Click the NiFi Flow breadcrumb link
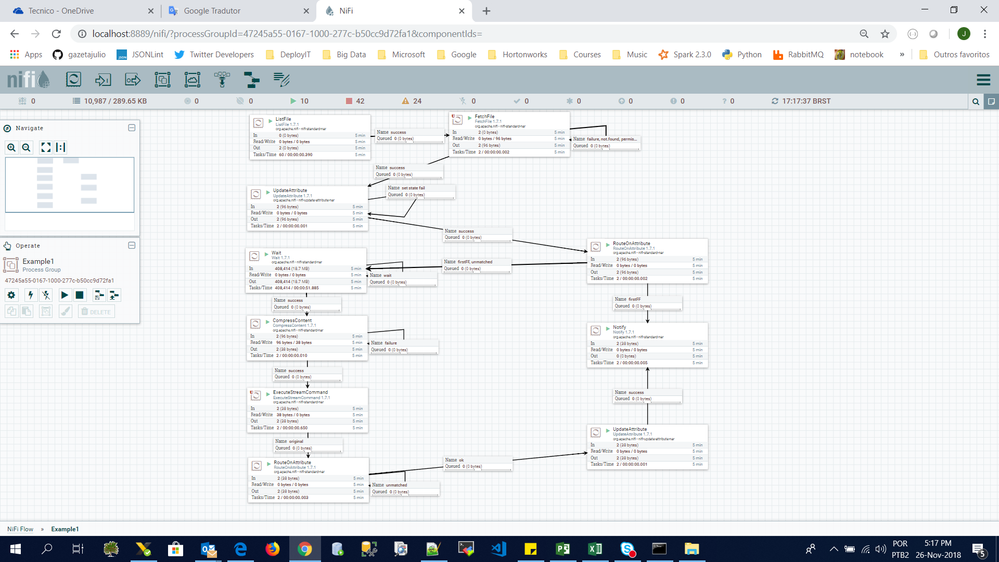999x562 pixels. pyautogui.click(x=20, y=529)
